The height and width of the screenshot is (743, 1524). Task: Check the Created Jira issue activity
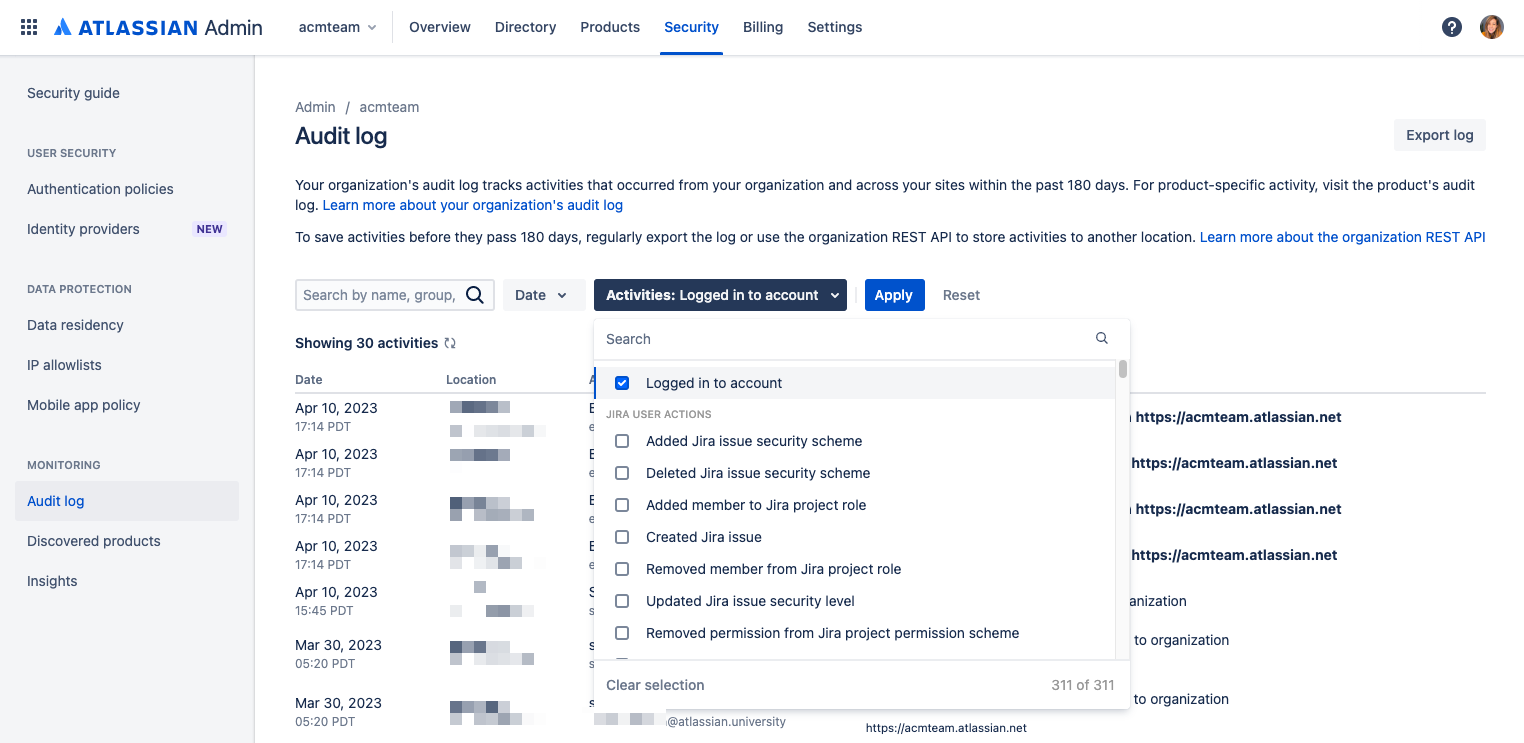(622, 537)
